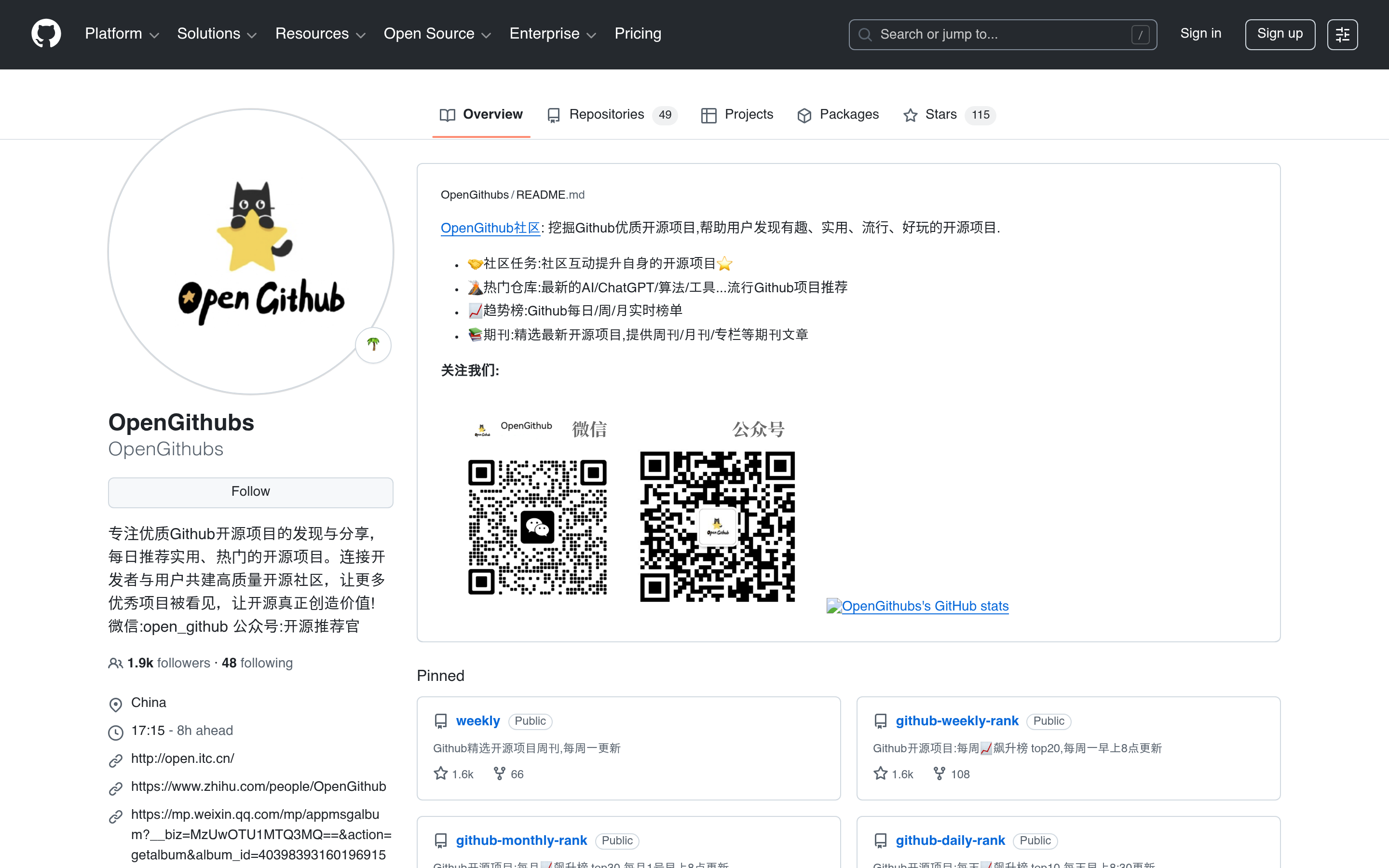View github-weekly-rank 108 forks
1389x868 pixels.
[x=952, y=774]
